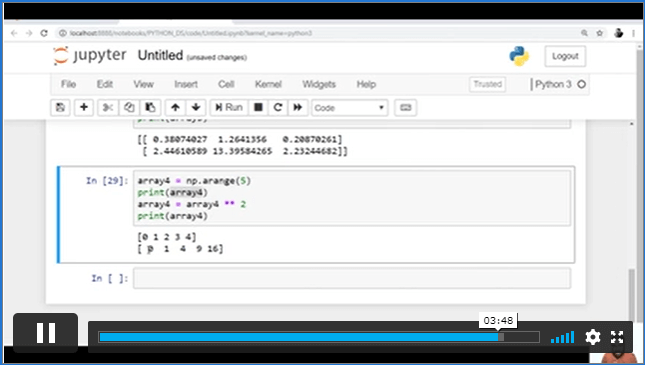Move selected cell down arrow
The height and width of the screenshot is (365, 645).
pos(196,108)
